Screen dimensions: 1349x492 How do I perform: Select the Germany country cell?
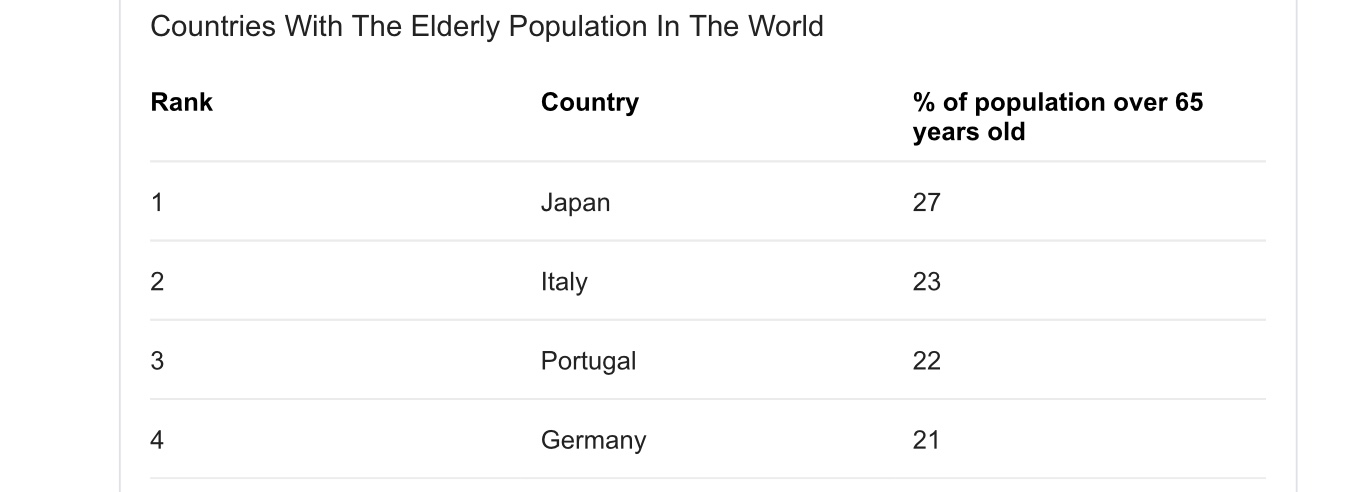coord(593,440)
